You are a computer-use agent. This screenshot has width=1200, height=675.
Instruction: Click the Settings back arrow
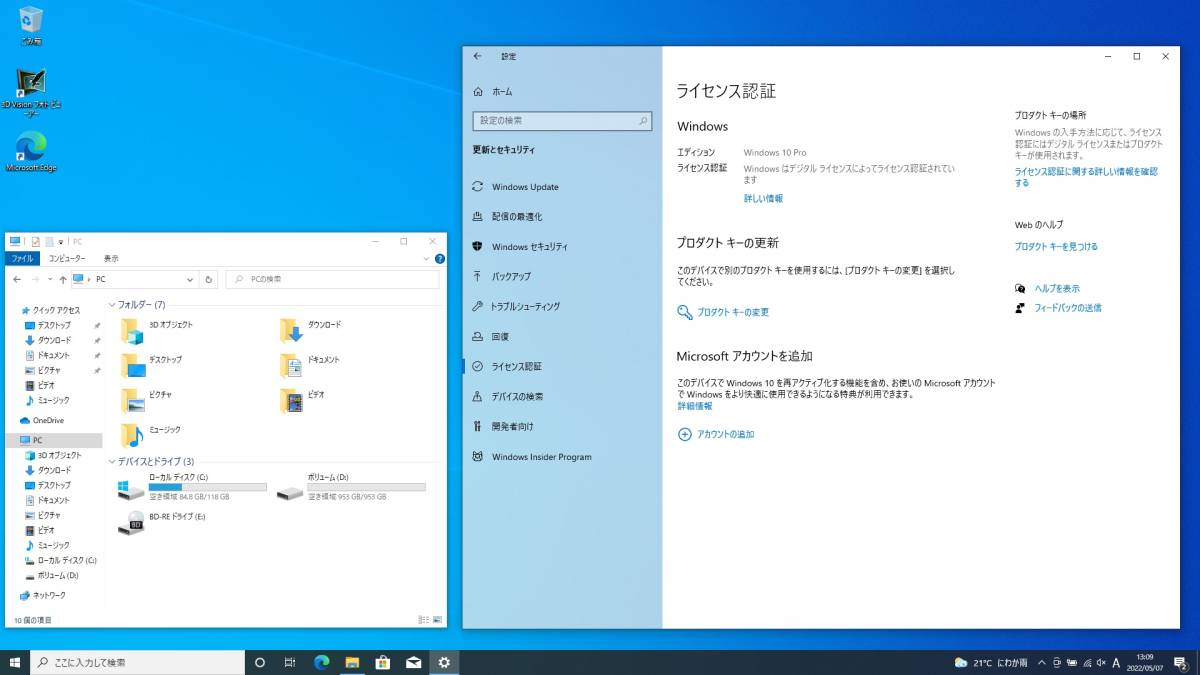pyautogui.click(x=478, y=57)
